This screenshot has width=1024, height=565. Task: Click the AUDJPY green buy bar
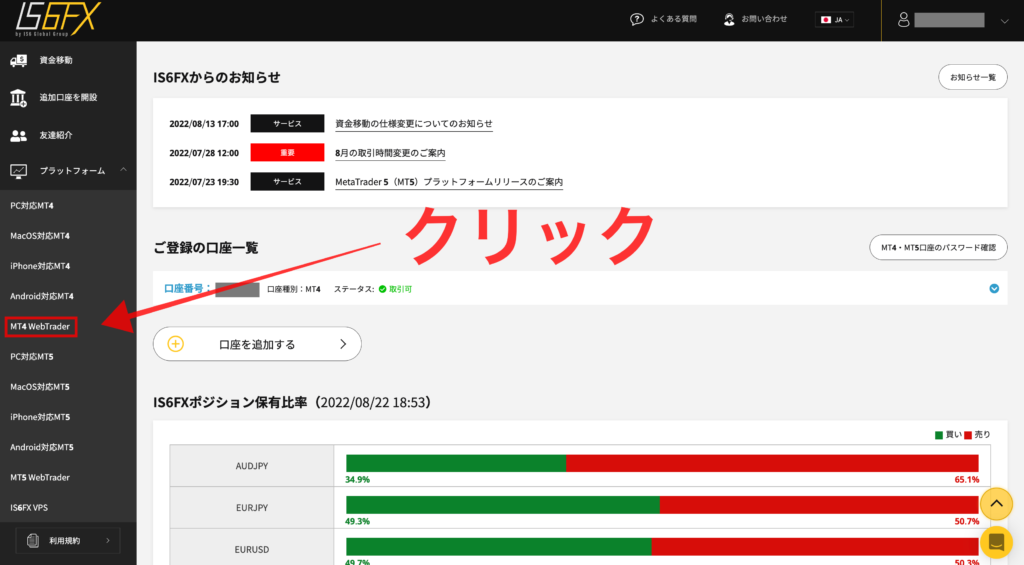tap(456, 463)
